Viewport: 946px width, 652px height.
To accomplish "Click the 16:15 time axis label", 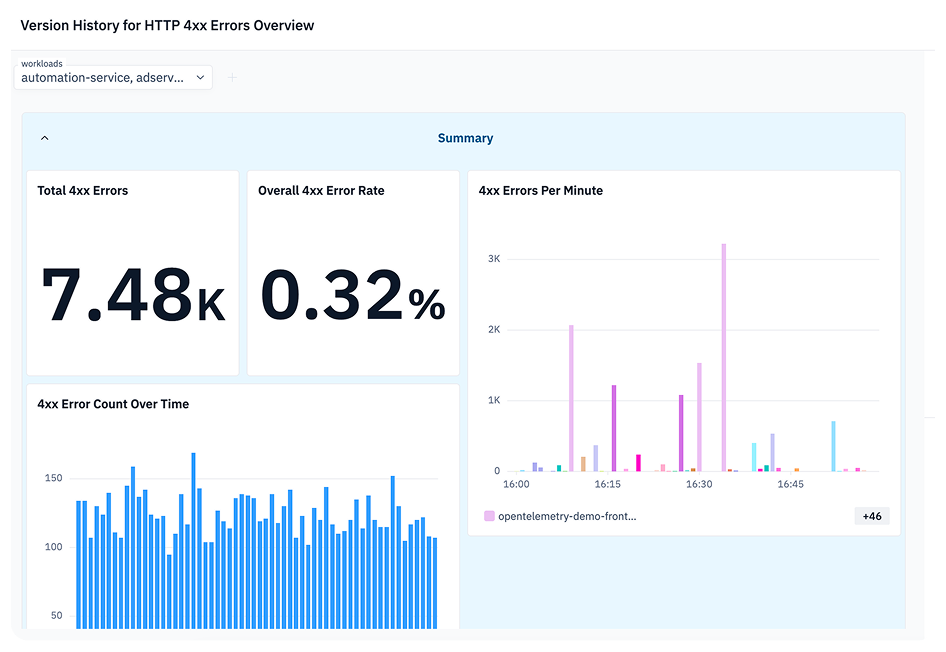I will (608, 484).
